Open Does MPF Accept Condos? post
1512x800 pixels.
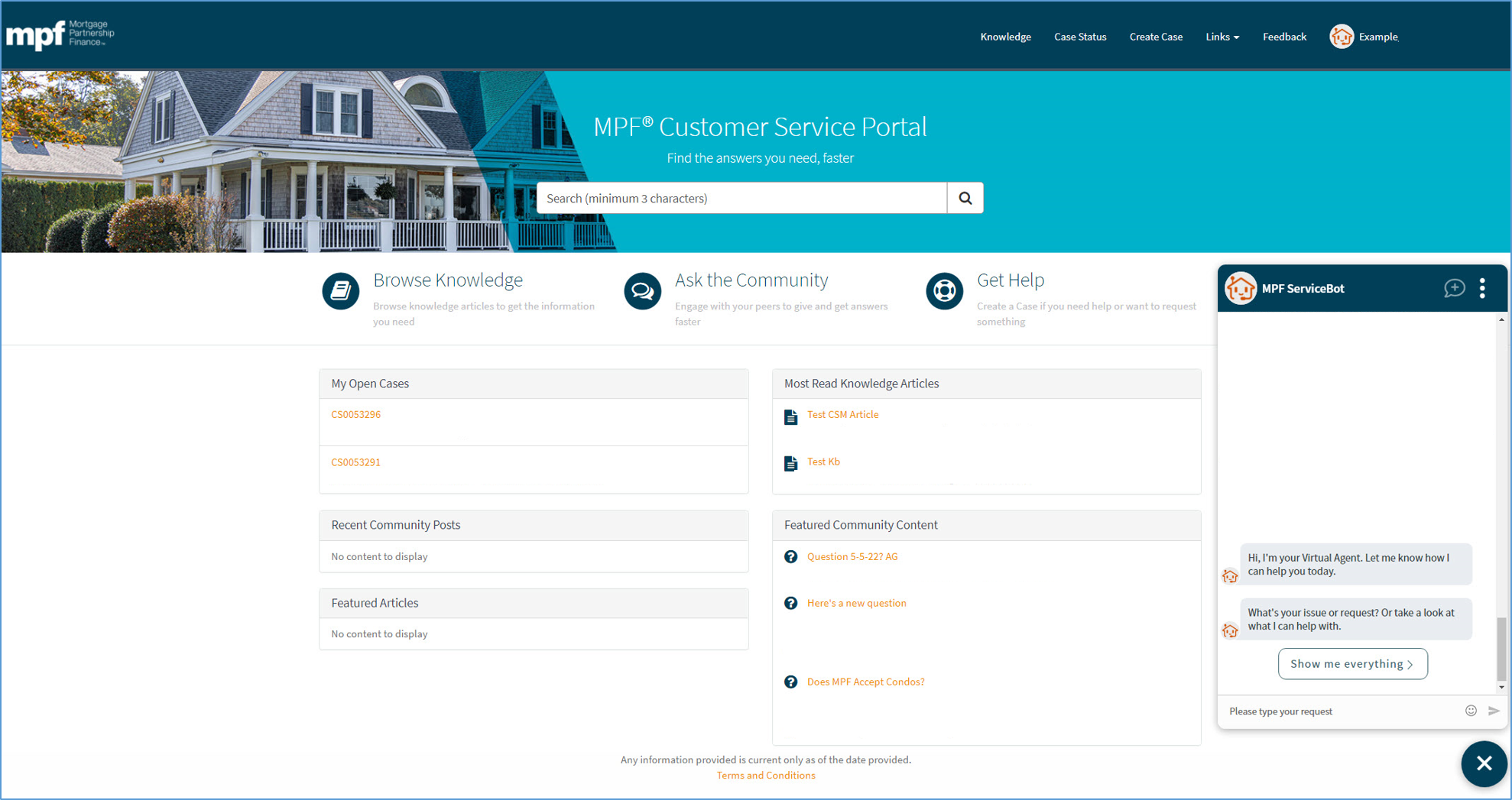pyautogui.click(x=866, y=682)
